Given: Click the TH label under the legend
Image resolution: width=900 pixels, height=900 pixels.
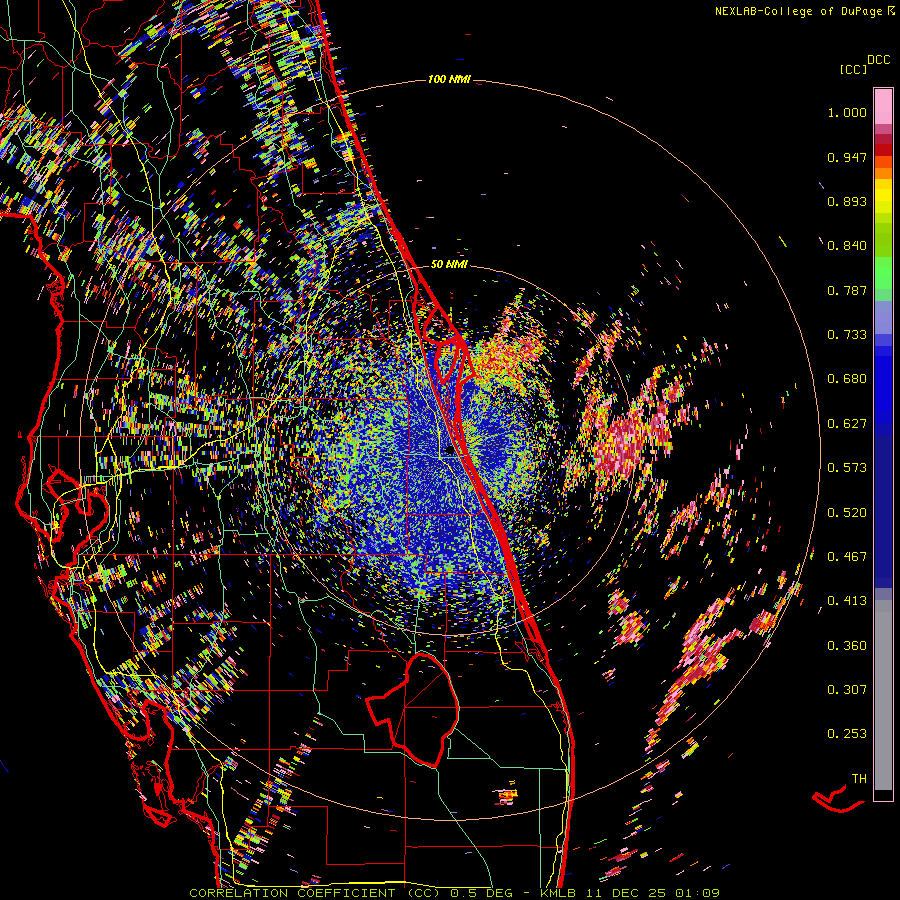Looking at the screenshot, I should [x=859, y=779].
